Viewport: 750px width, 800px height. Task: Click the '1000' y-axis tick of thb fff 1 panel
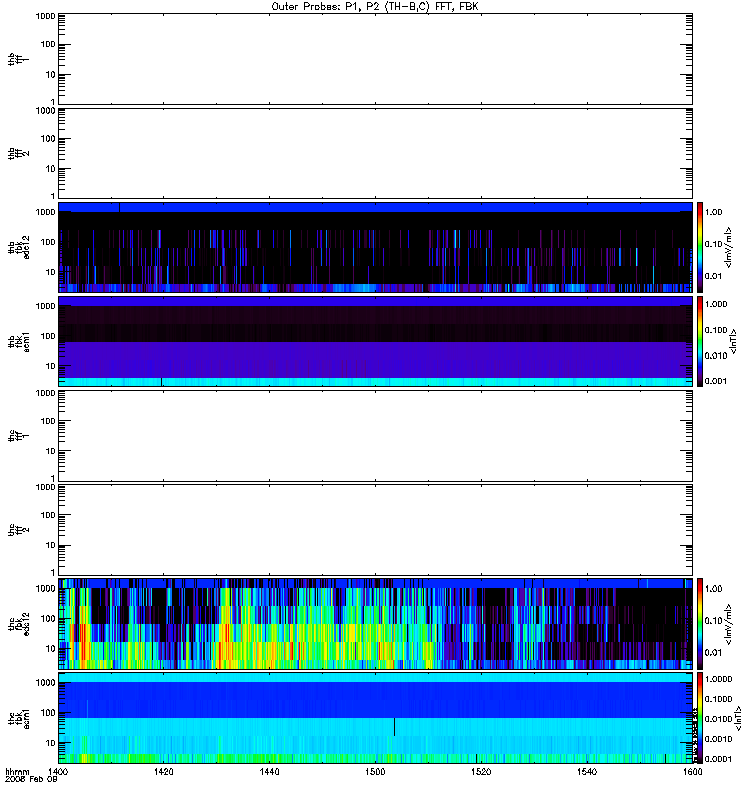pos(45,16)
